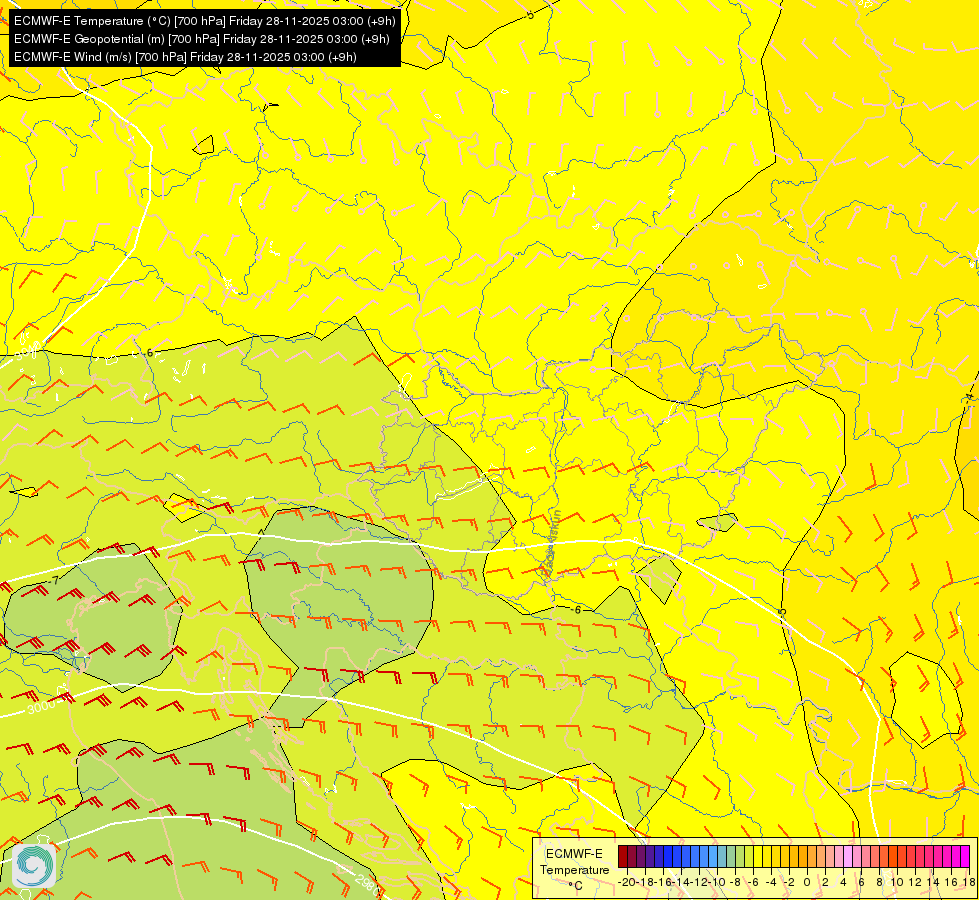This screenshot has height=900, width=979.
Task: Click the -7 isotherm contour label
Action: (55, 580)
